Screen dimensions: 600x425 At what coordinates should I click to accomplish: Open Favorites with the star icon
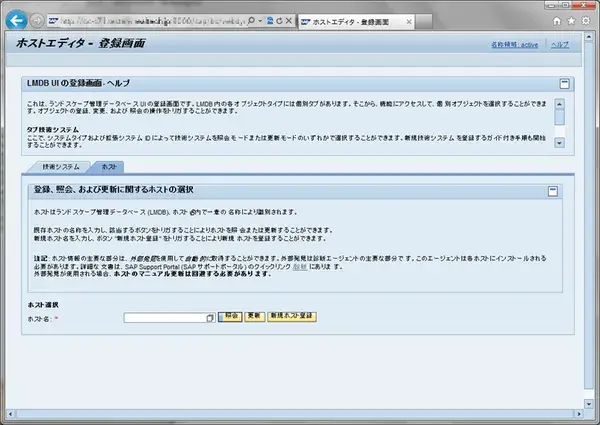point(571,21)
